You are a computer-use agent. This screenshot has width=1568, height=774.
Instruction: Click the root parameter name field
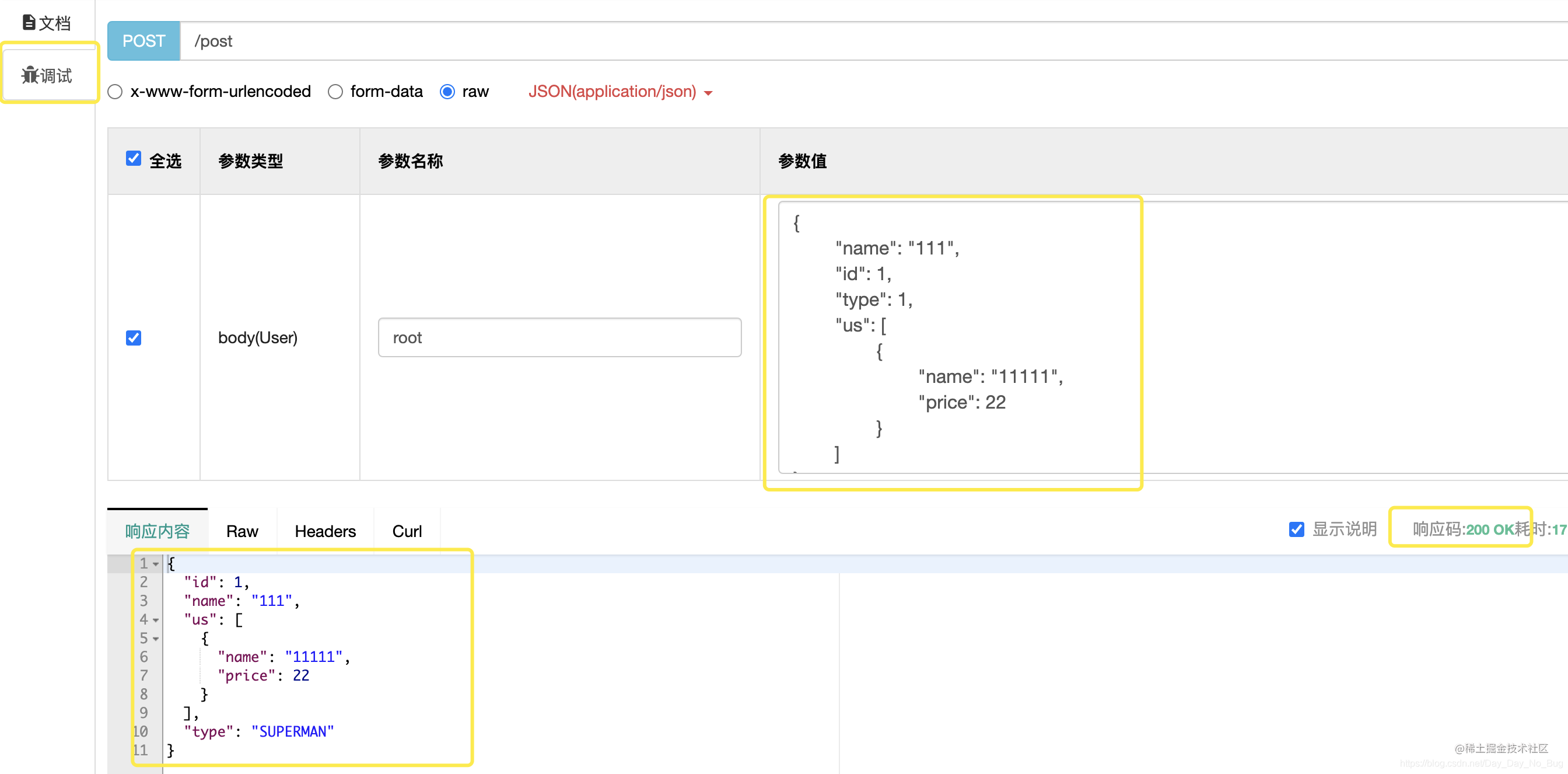point(559,337)
